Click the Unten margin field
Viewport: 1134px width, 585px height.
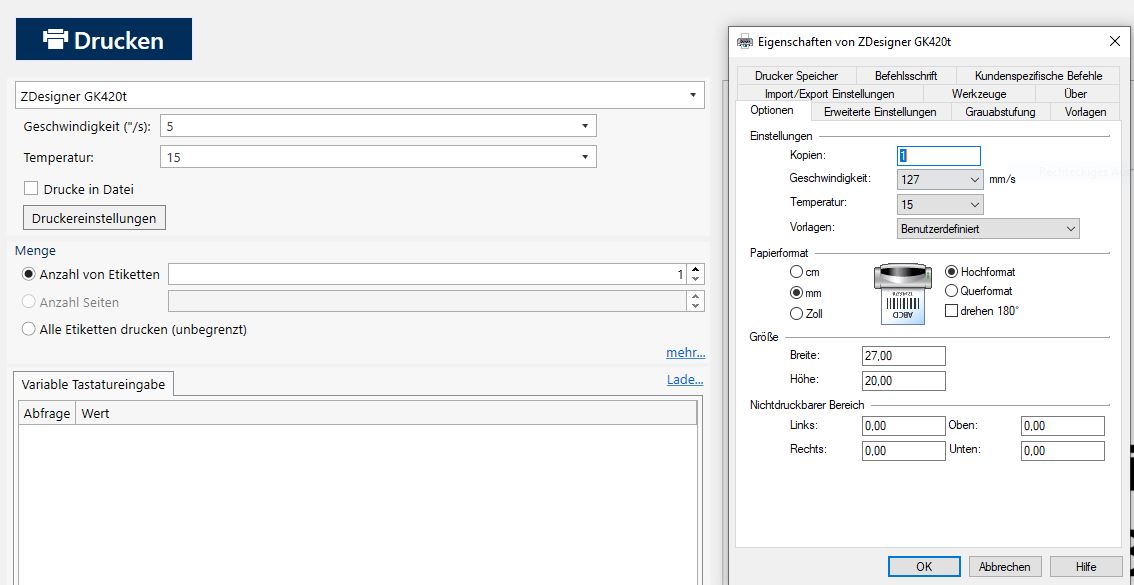coord(1063,451)
